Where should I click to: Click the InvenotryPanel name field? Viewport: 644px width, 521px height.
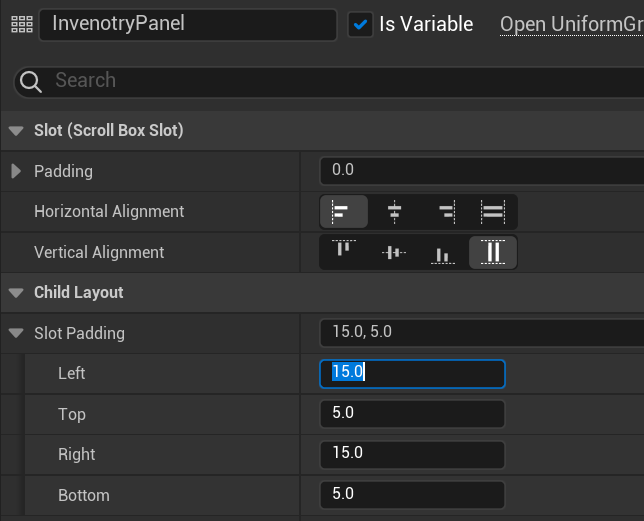point(188,25)
